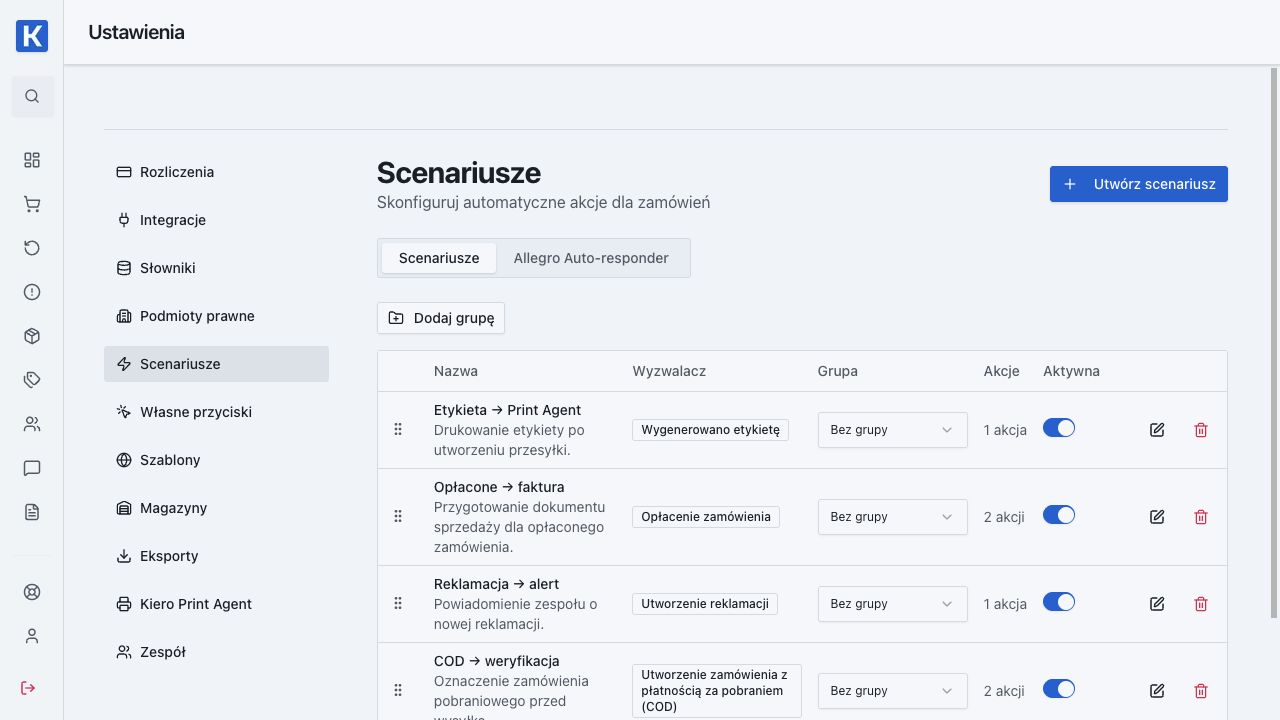The image size is (1280, 720).
Task: Open the help lifebuoy icon
Action: coord(32,592)
